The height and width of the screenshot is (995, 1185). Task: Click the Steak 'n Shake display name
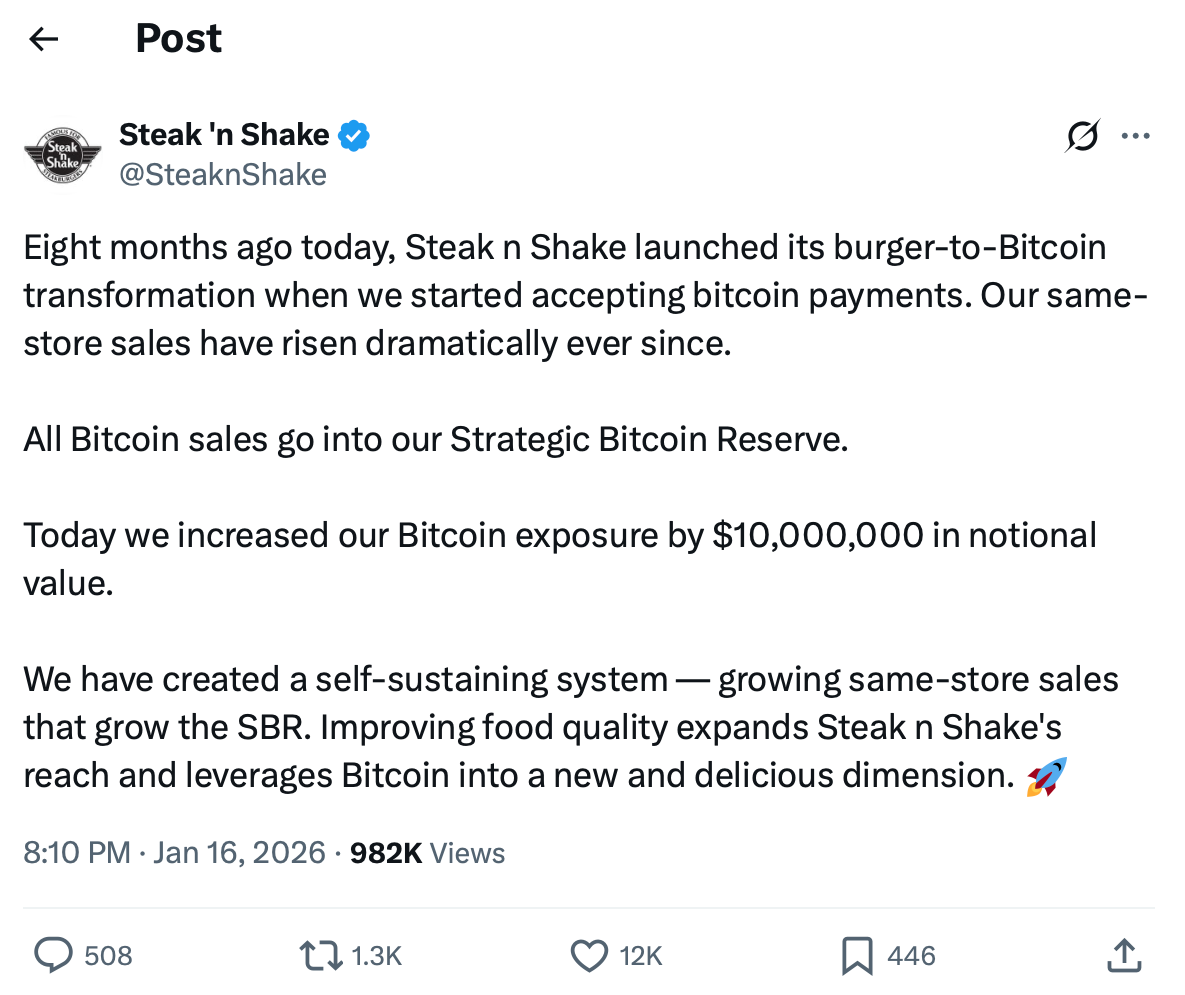pos(224,134)
